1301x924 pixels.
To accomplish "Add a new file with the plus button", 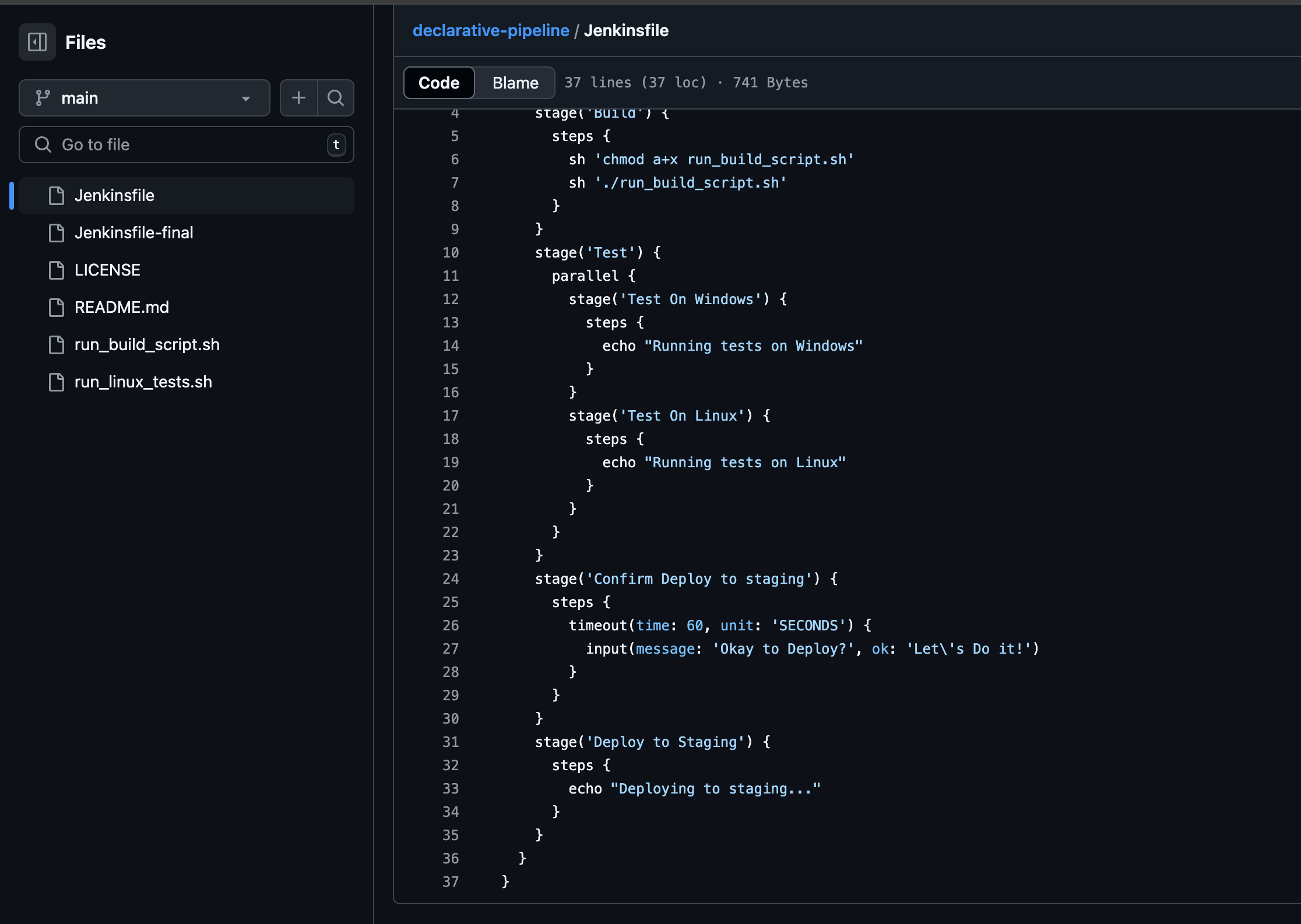I will pyautogui.click(x=298, y=98).
